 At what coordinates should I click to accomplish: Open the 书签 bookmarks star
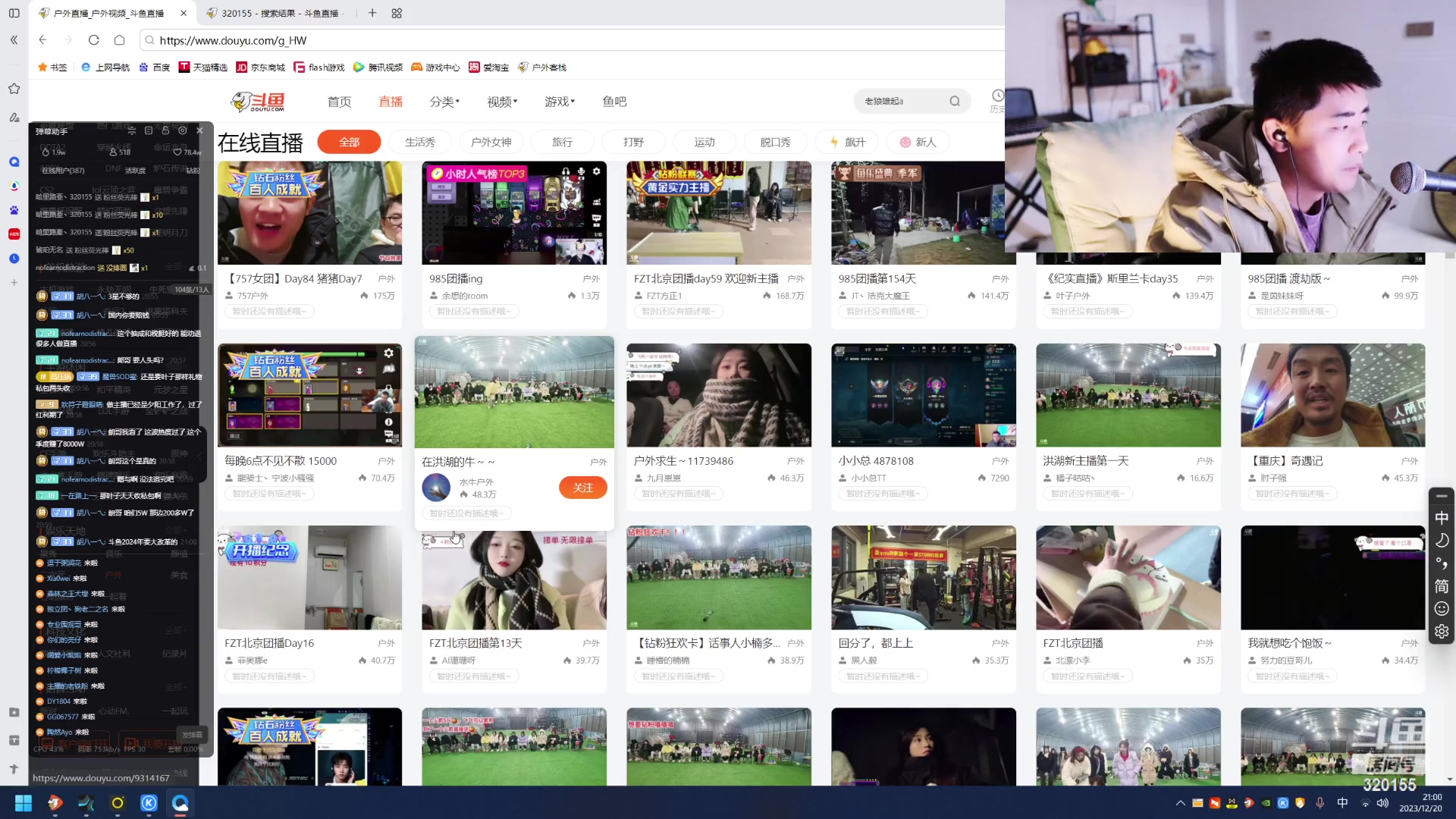pos(52,67)
